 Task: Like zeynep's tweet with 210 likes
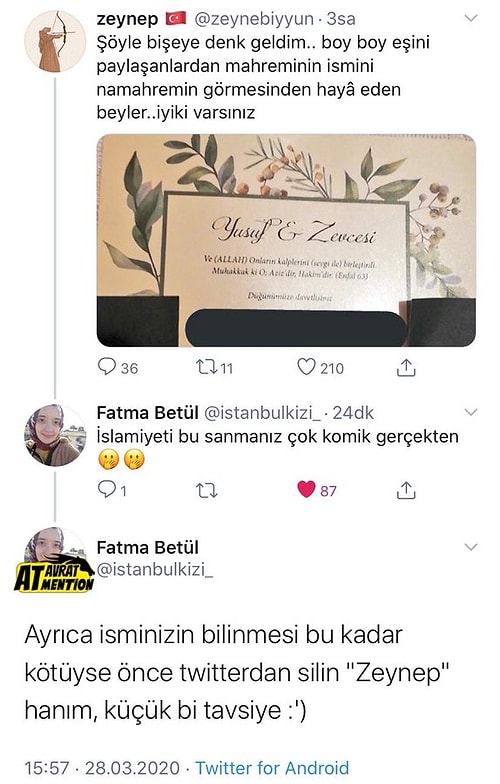coord(320,368)
